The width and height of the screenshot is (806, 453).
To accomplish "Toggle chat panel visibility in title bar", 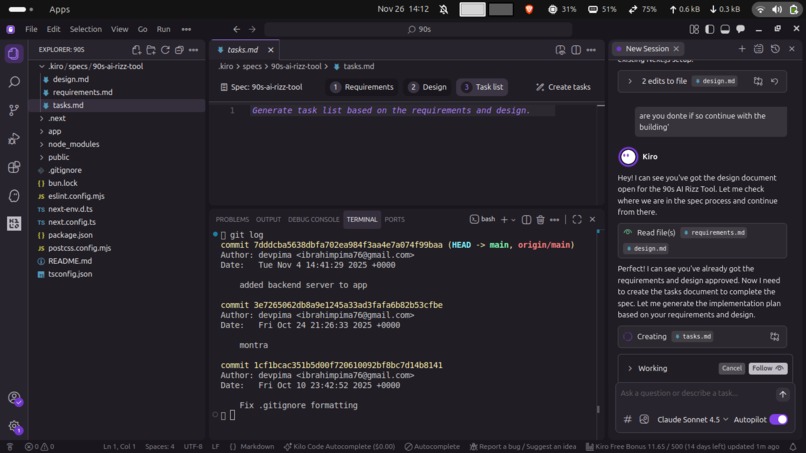I will [740, 29].
